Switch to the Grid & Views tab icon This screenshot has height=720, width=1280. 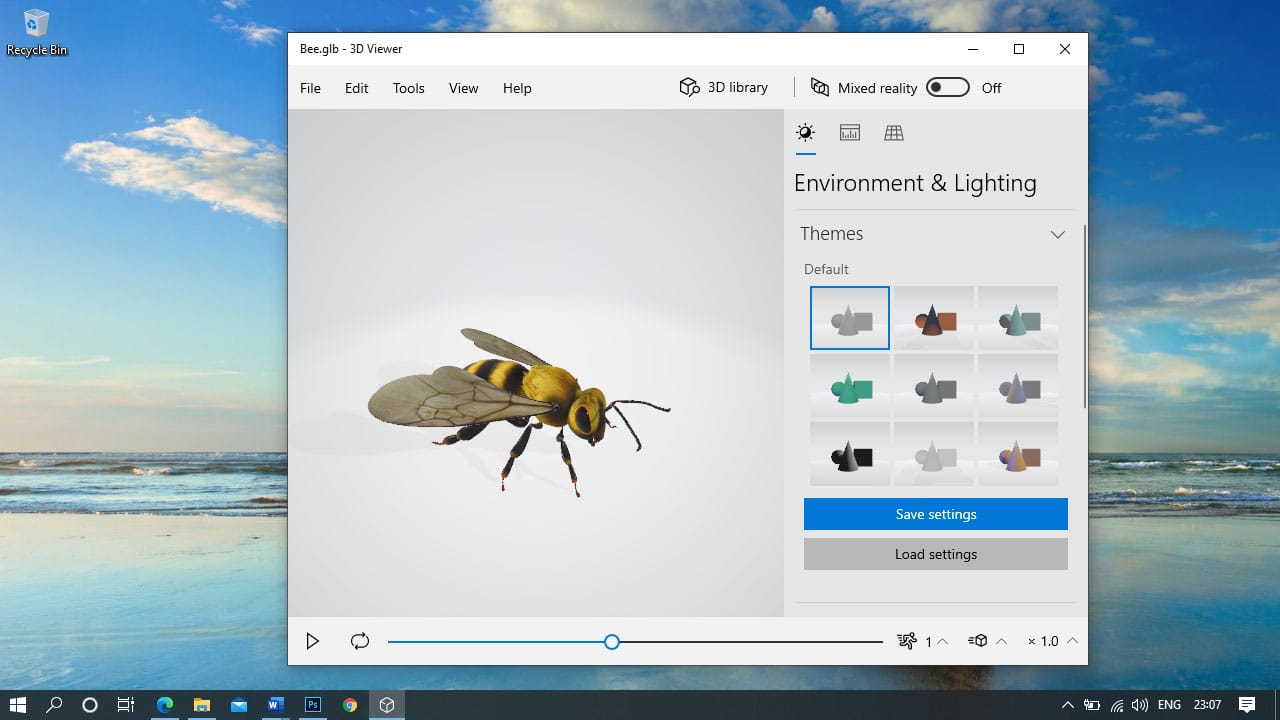pos(894,133)
